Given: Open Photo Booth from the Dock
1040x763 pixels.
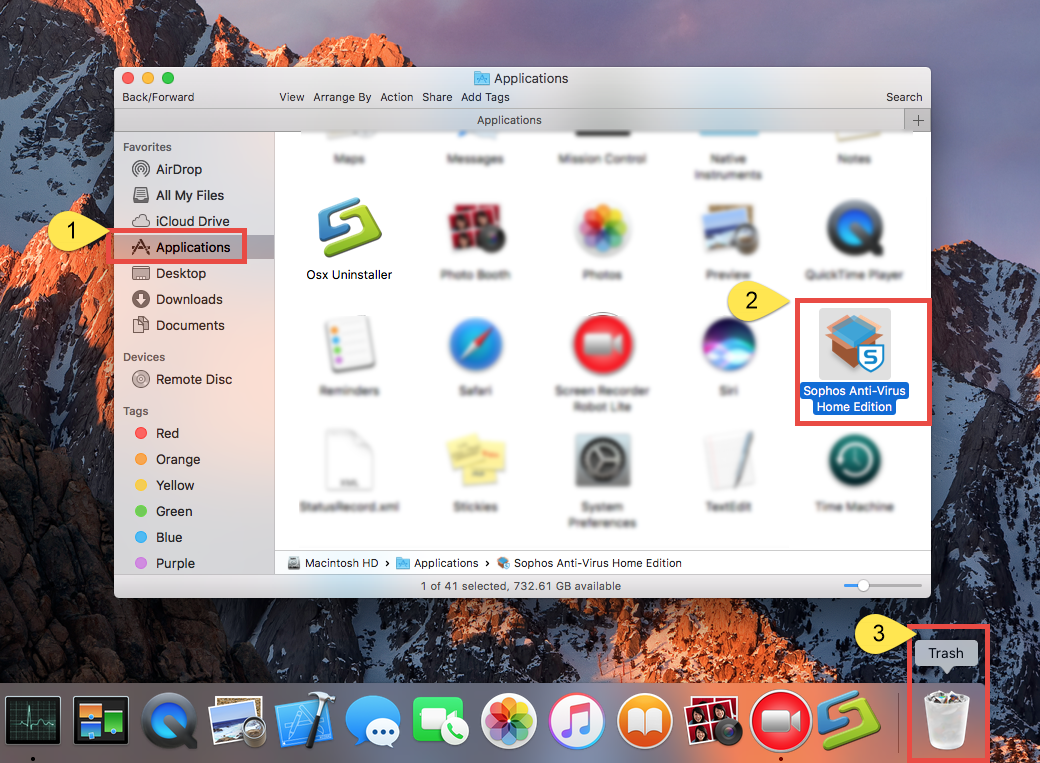Looking at the screenshot, I should pyautogui.click(x=712, y=720).
